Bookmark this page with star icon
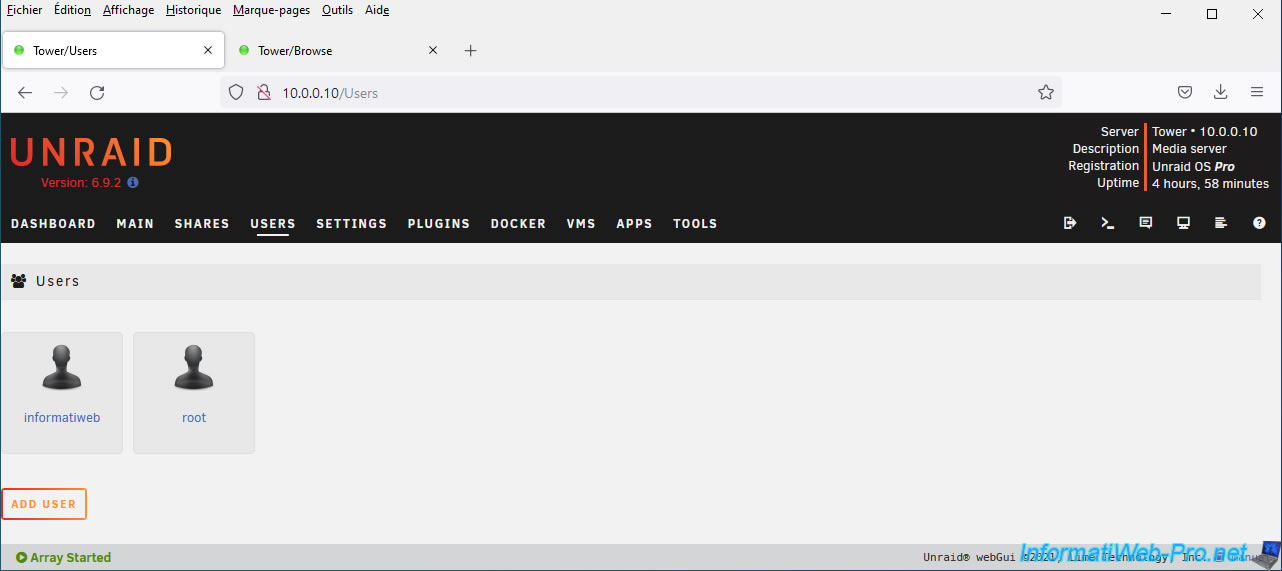Screen dimensions: 1282x571 pyautogui.click(x=1046, y=93)
